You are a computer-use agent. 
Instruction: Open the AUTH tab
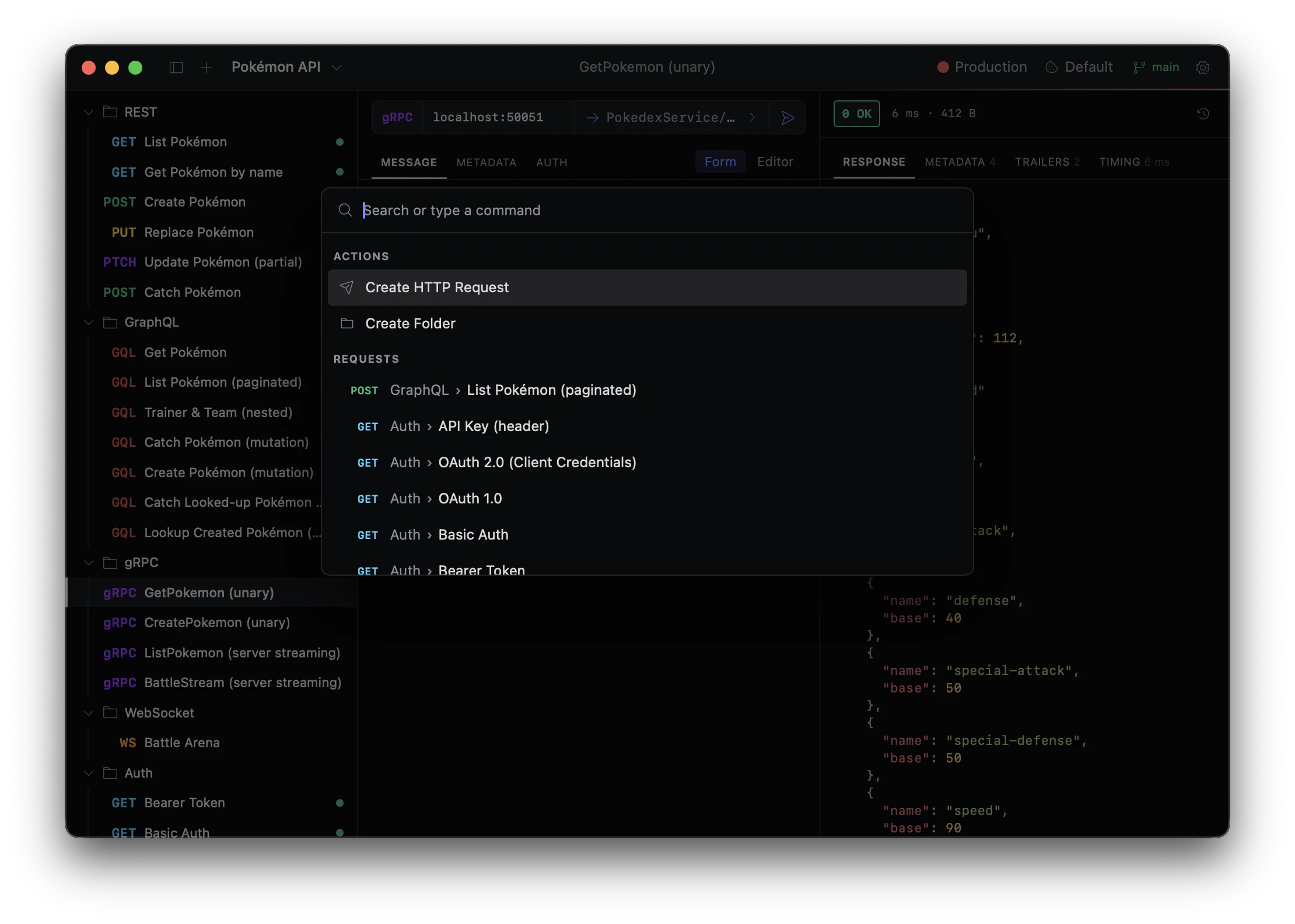tap(551, 163)
